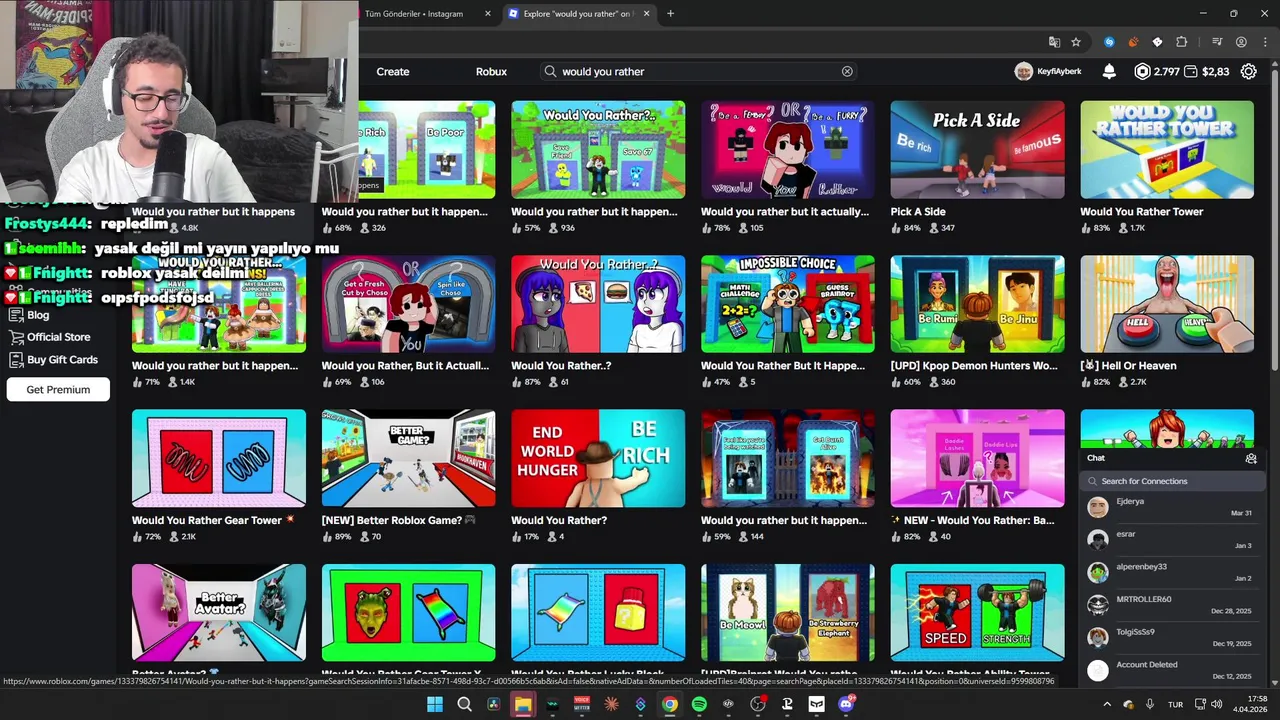
Task: Open the Would You Rather Tower thumbnail
Action: click(1166, 149)
